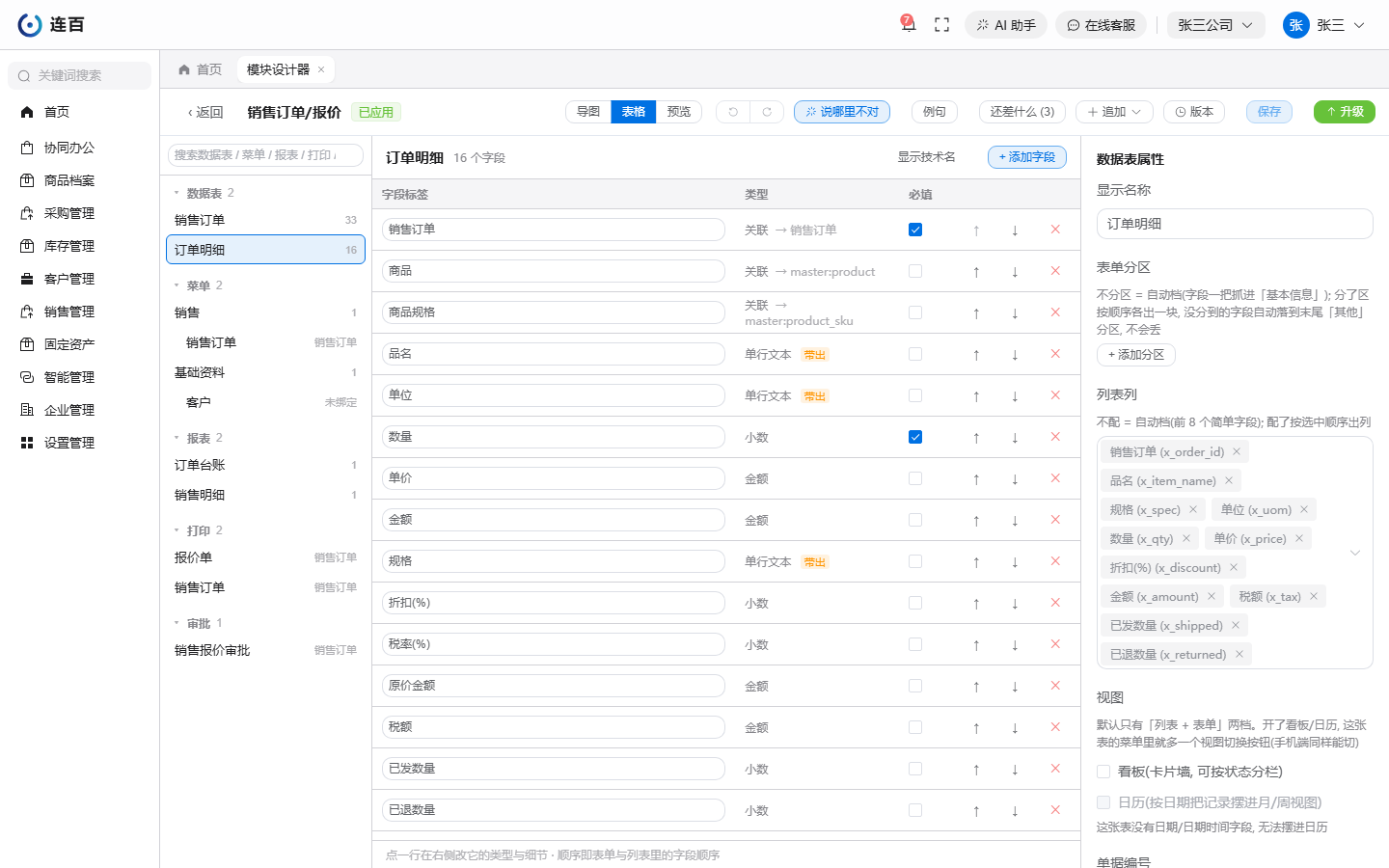Open the notification bell icon
Screen dimensions: 1389x868
click(908, 25)
